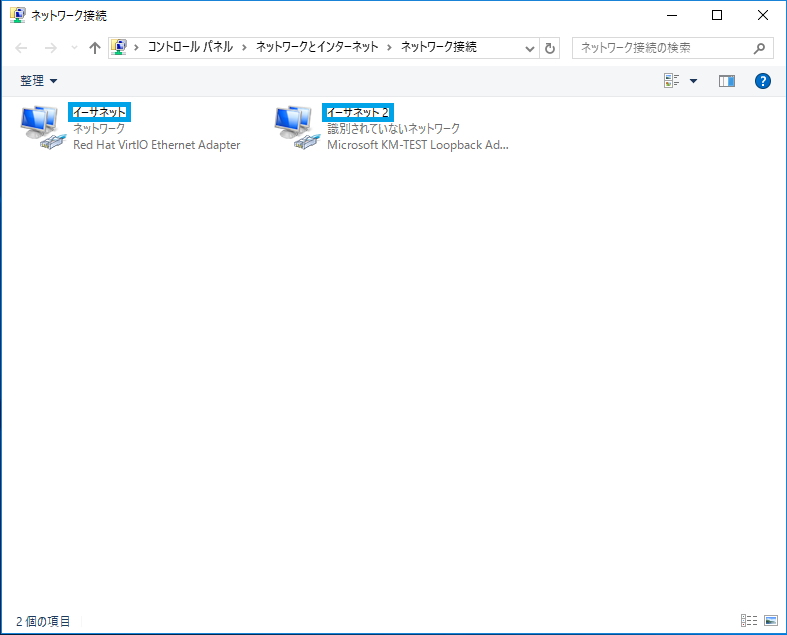Image resolution: width=787 pixels, height=635 pixels.
Task: Click the イーサネット 2 name label
Action: tap(357, 112)
